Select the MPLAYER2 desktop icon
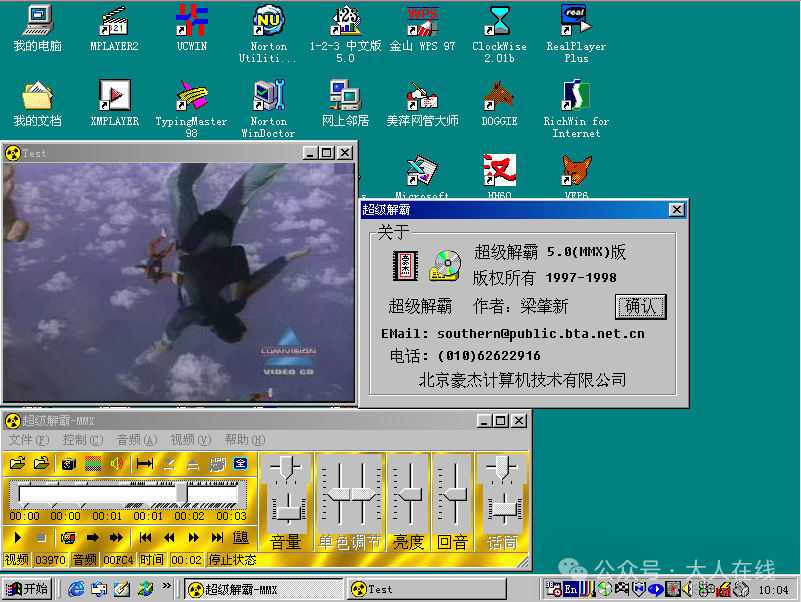 [114, 29]
